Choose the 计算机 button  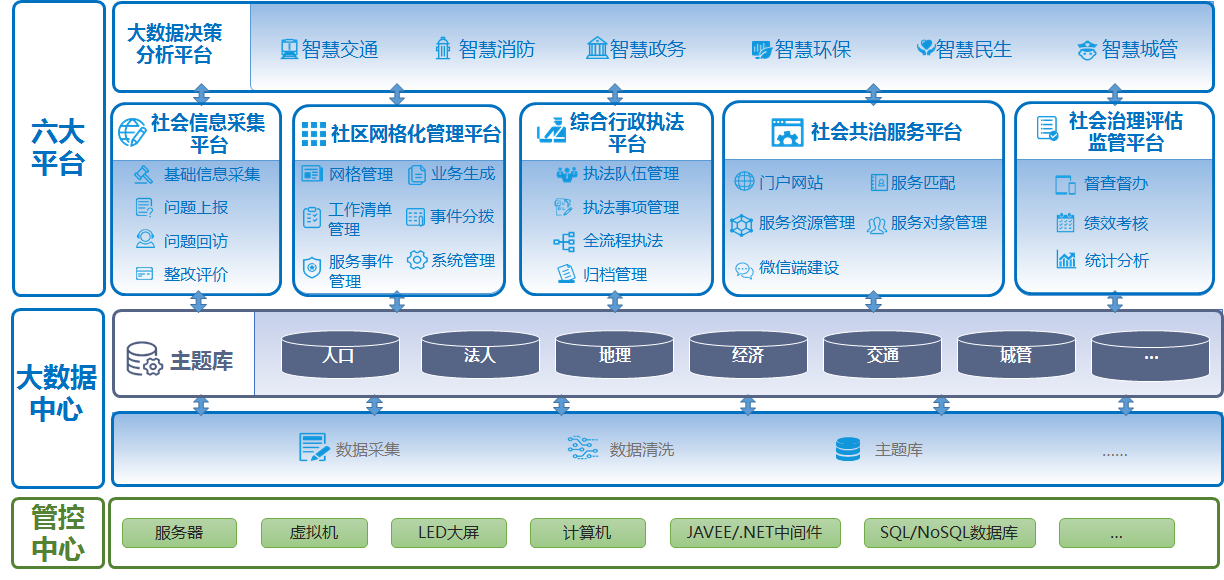(586, 533)
